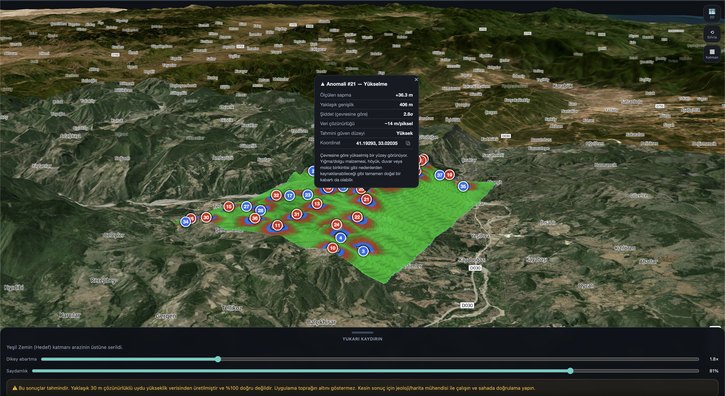Click the Dikey abartma multiplier value

(714, 359)
